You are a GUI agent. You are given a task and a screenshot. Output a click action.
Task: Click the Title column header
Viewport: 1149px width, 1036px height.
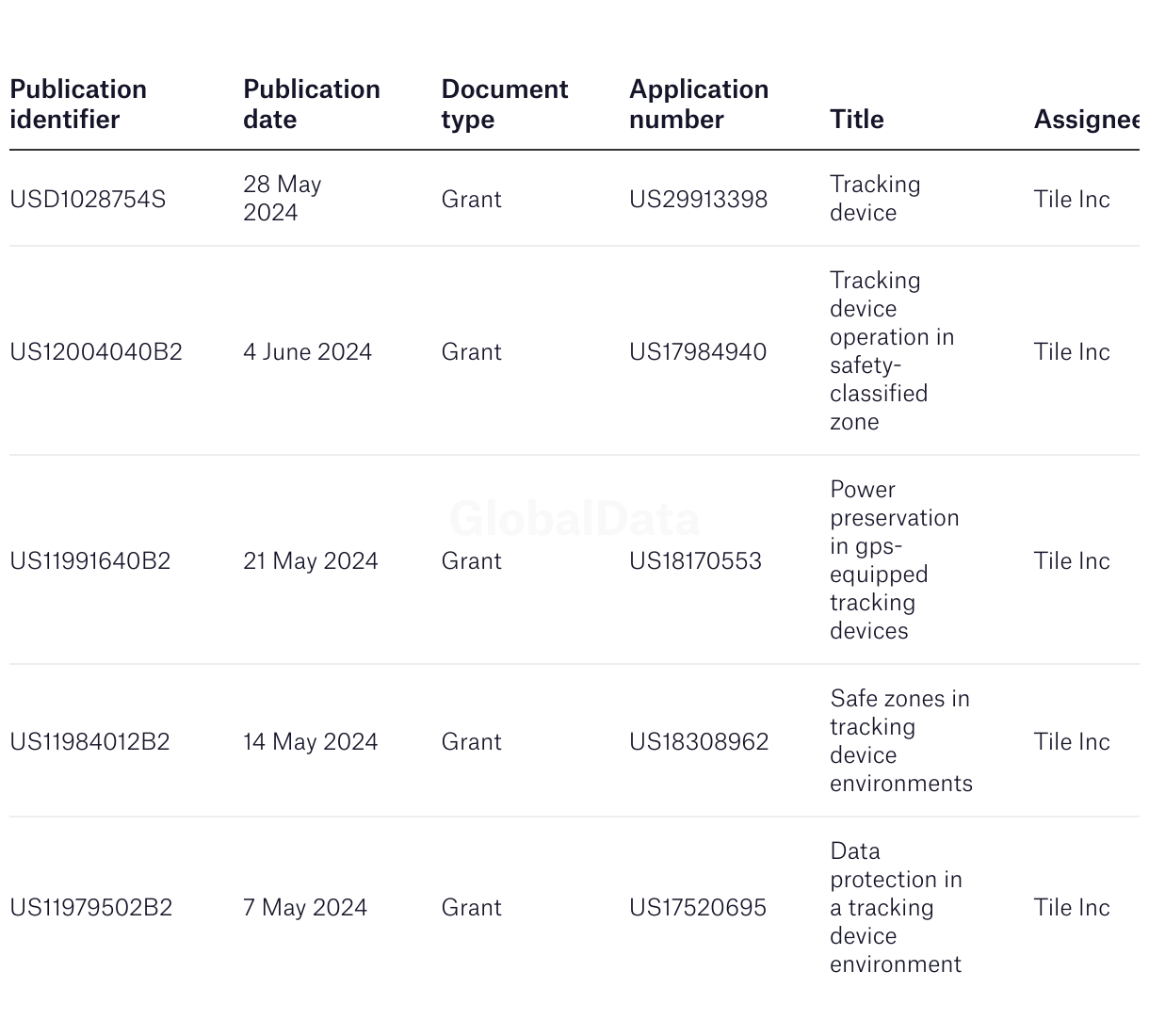point(856,120)
